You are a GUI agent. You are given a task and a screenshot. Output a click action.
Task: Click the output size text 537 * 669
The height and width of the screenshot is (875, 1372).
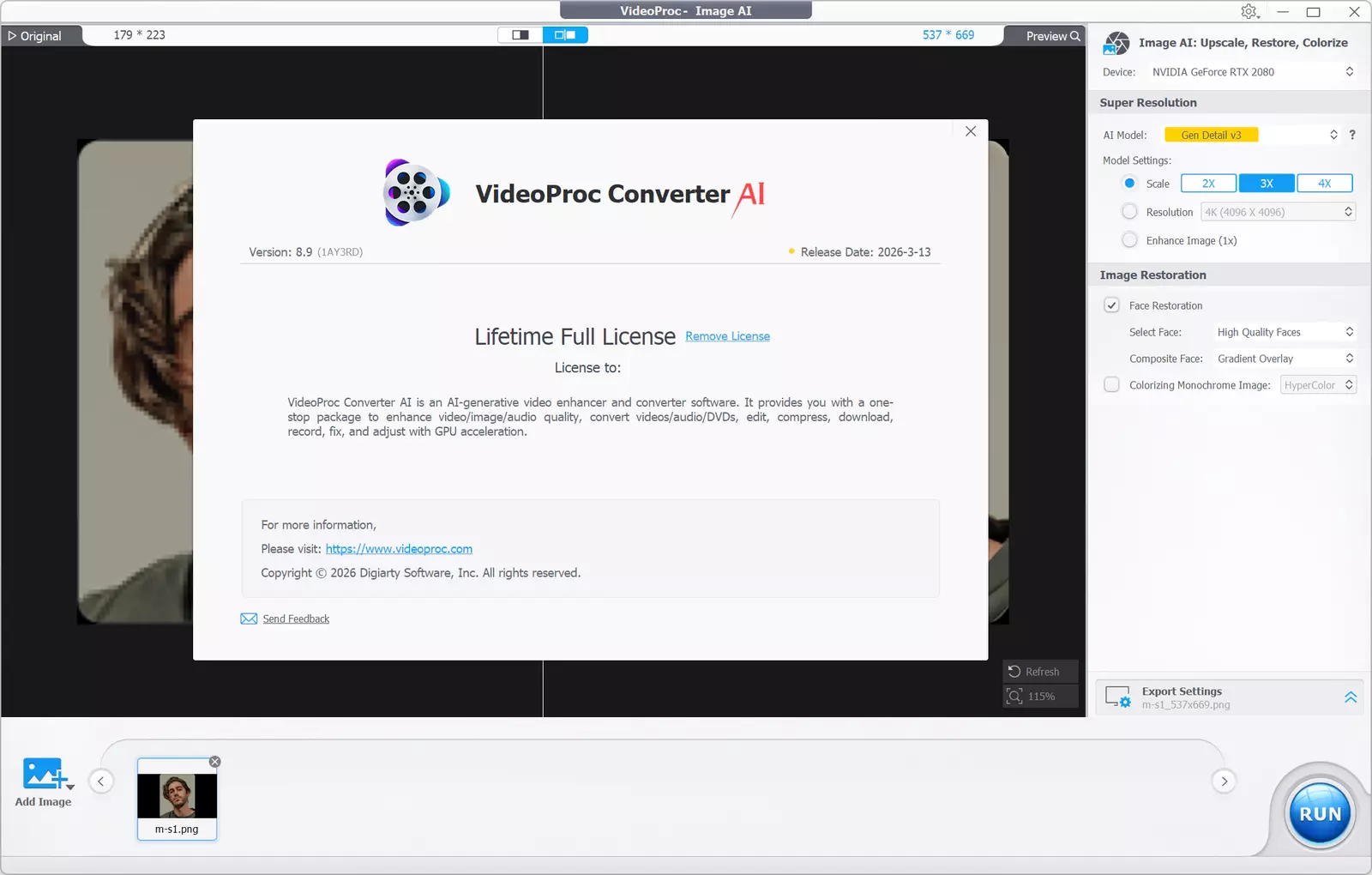[x=948, y=35]
